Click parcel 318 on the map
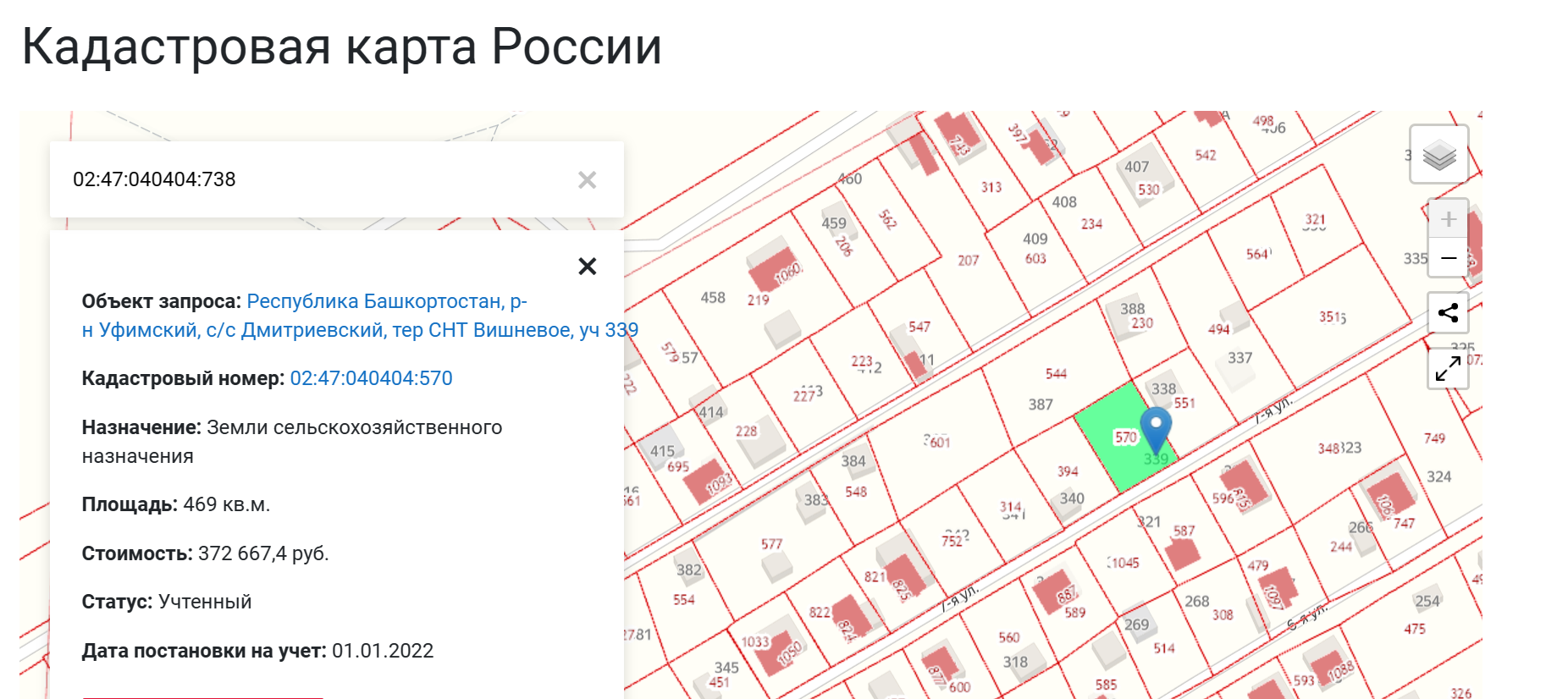The width and height of the screenshot is (1568, 699). point(1015,662)
